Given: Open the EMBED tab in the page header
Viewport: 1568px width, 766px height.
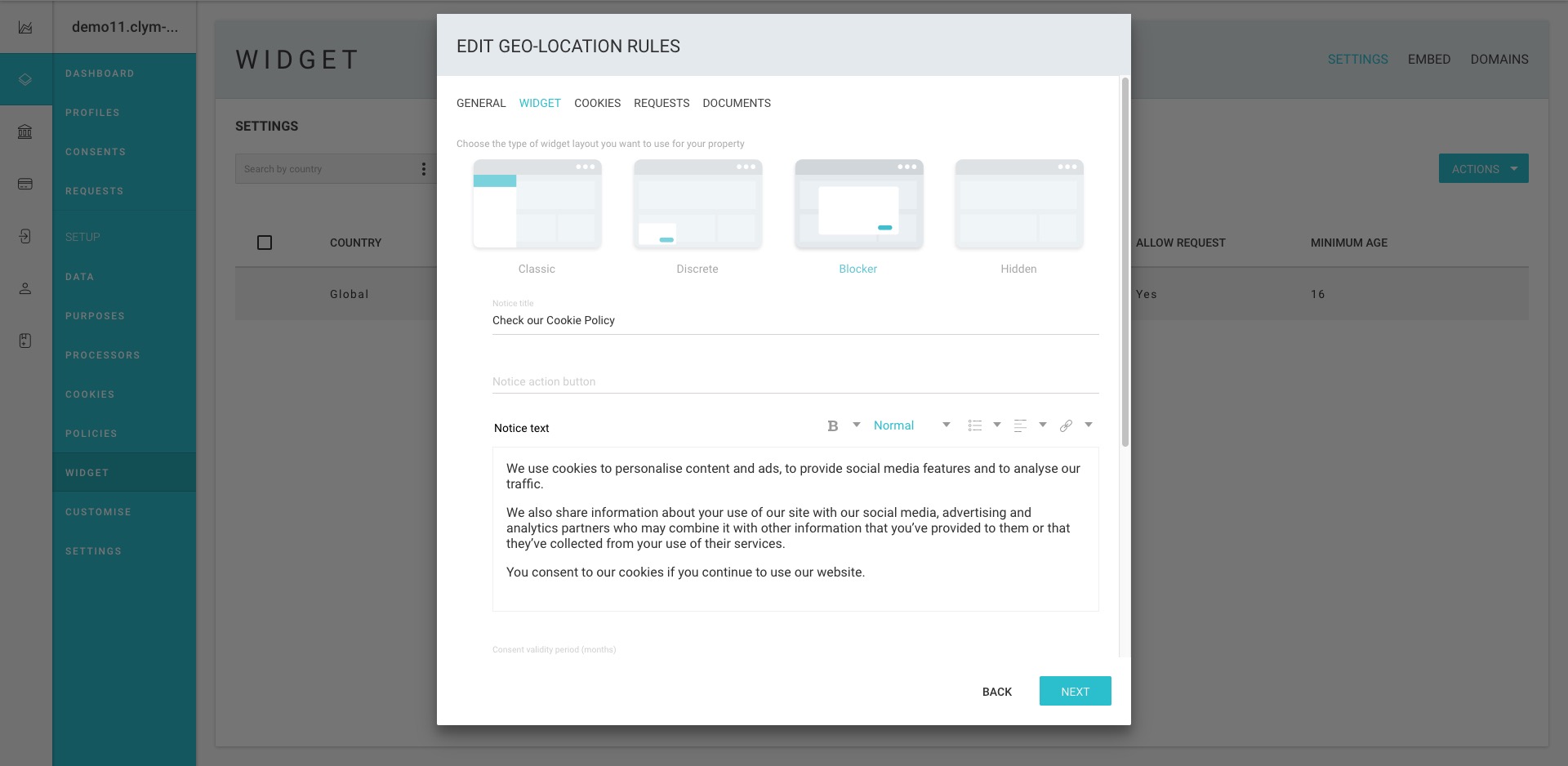Looking at the screenshot, I should pyautogui.click(x=1429, y=60).
